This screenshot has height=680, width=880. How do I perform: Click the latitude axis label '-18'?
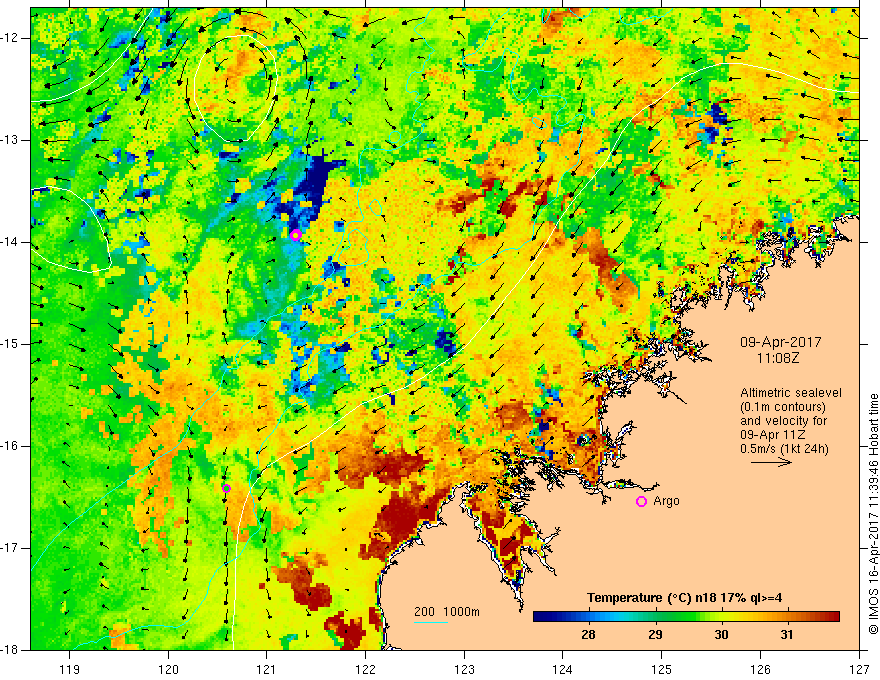10,650
